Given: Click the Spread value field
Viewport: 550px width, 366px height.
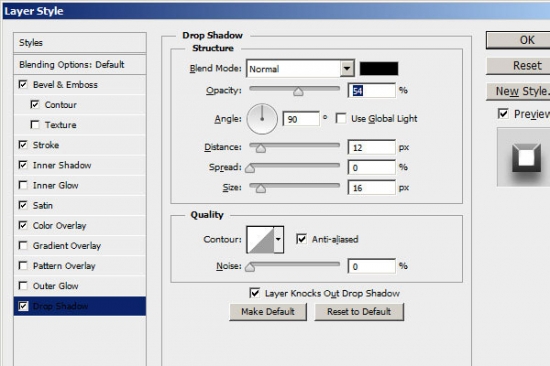Looking at the screenshot, I should [372, 167].
